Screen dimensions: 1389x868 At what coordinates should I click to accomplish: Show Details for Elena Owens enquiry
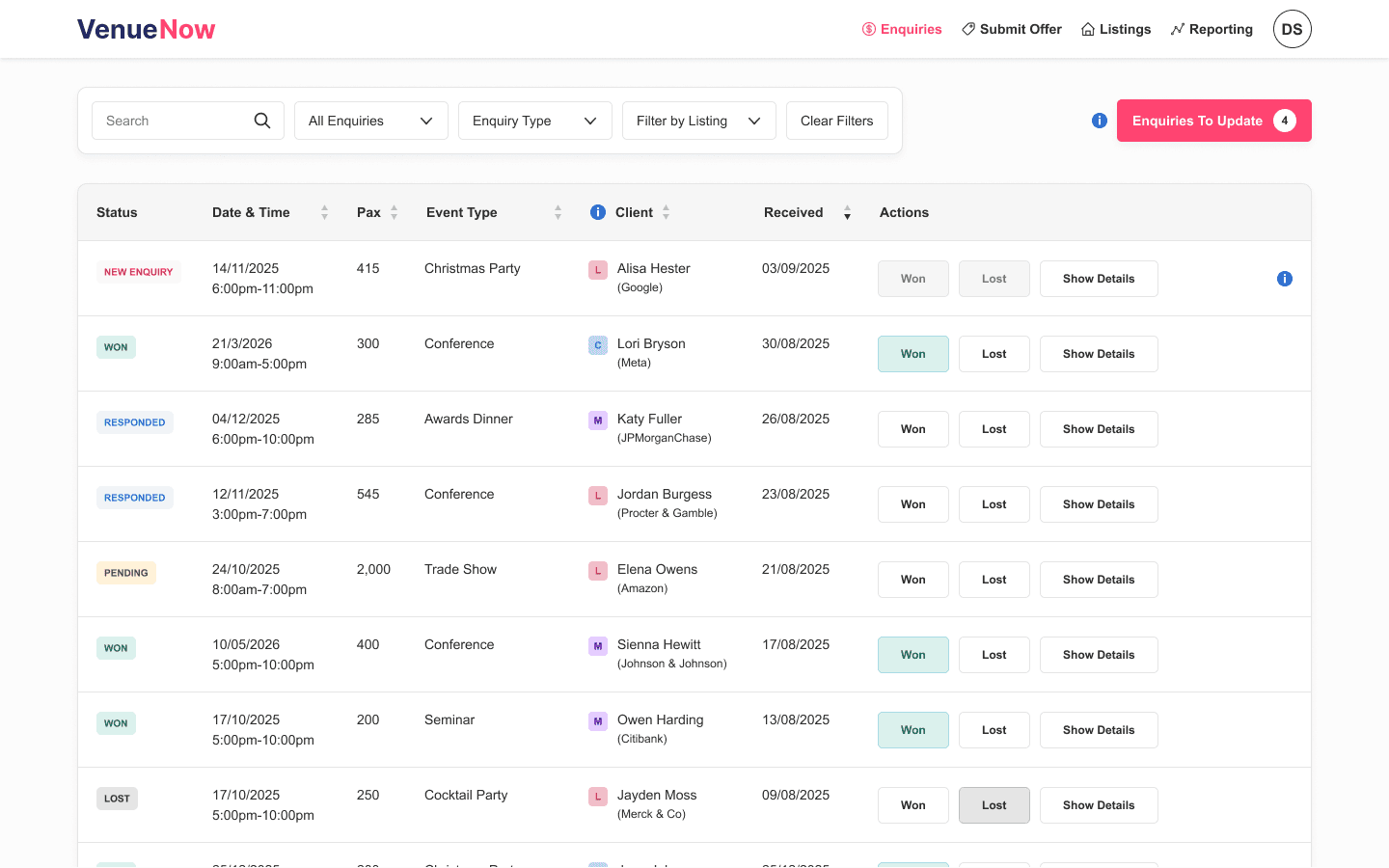point(1099,580)
